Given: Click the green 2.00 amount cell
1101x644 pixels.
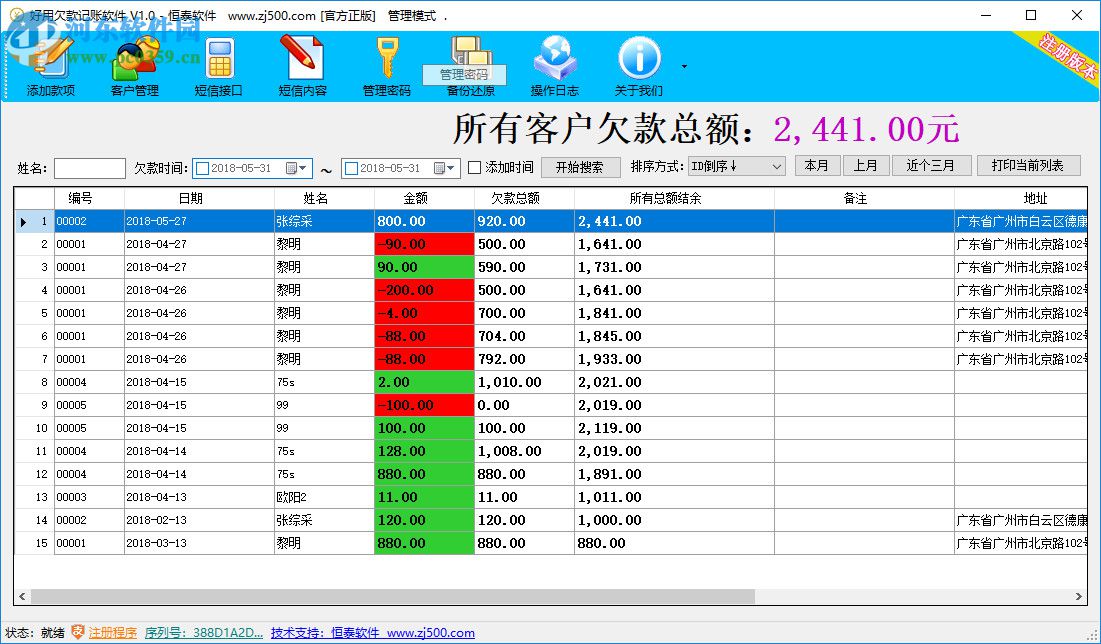Looking at the screenshot, I should 424,382.
